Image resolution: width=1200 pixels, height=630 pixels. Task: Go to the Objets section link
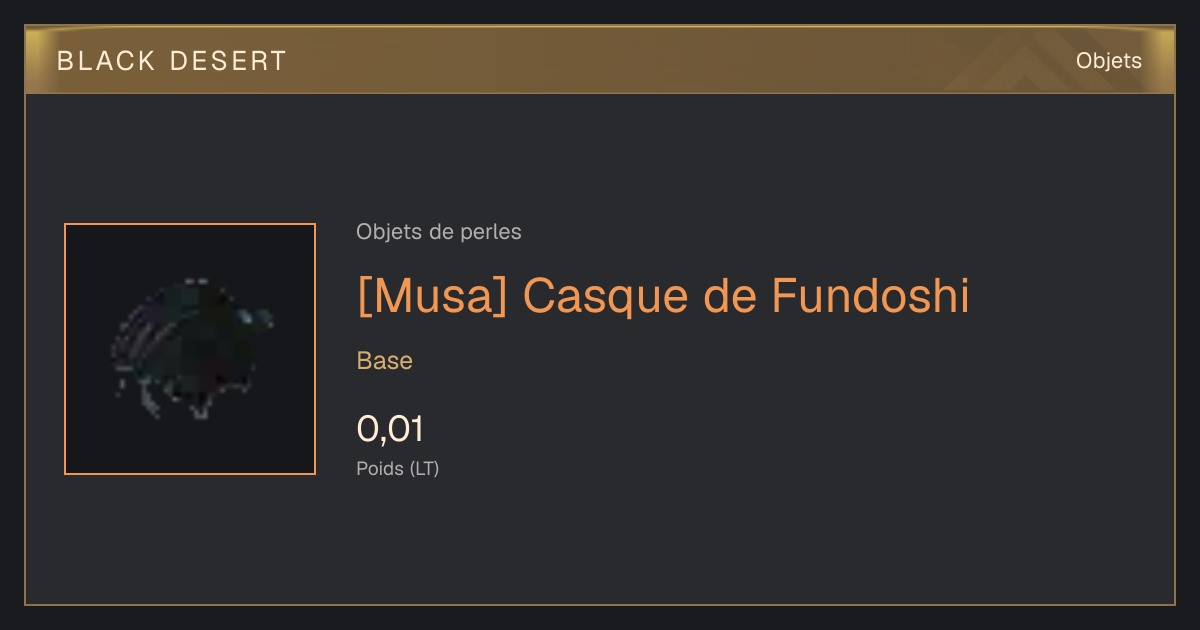(x=1108, y=61)
